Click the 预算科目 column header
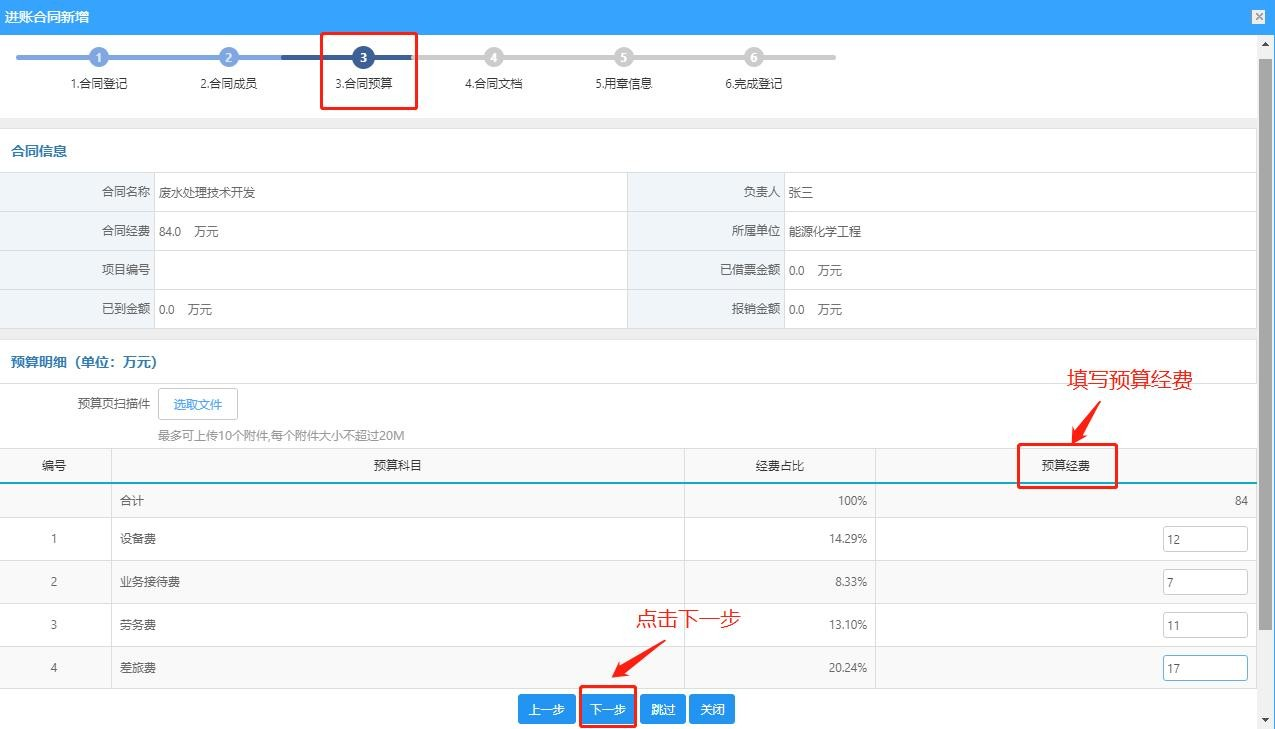This screenshot has height=729, width=1275. tap(398, 466)
